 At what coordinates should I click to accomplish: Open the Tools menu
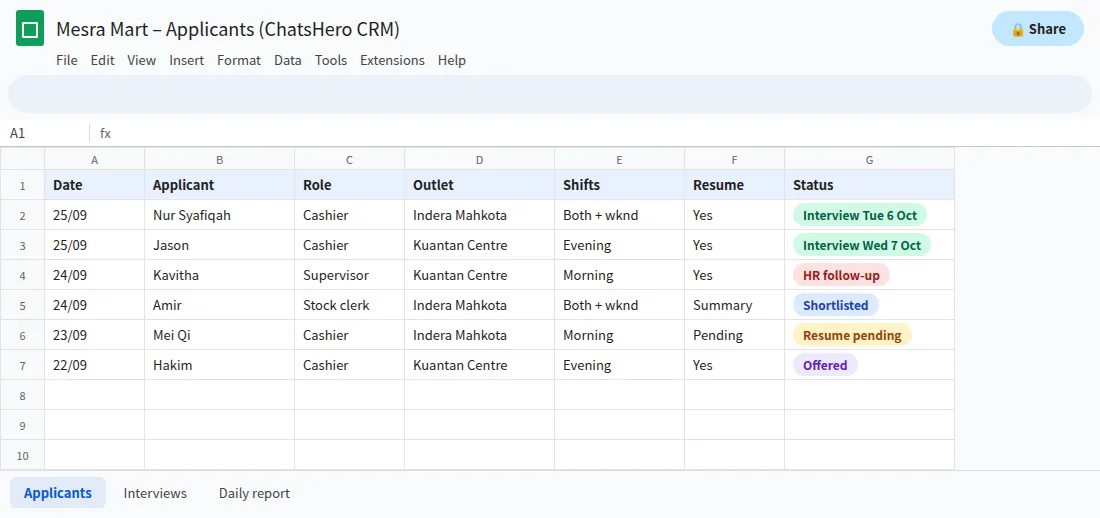pos(331,60)
